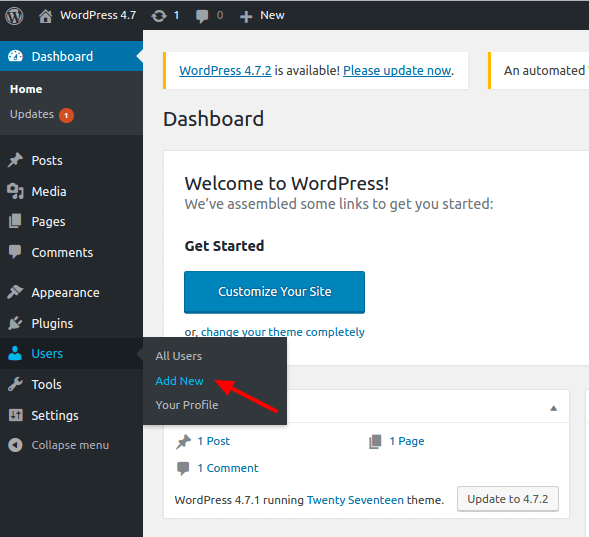589x537 pixels.
Task: Click change your theme completely link
Action: point(282,332)
